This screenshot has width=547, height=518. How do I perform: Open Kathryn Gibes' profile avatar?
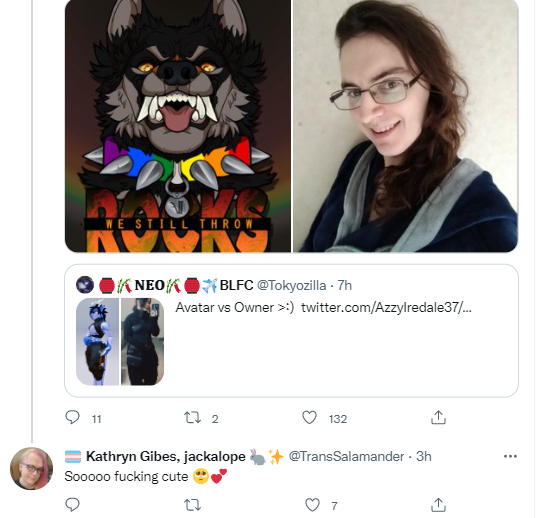(x=31, y=468)
